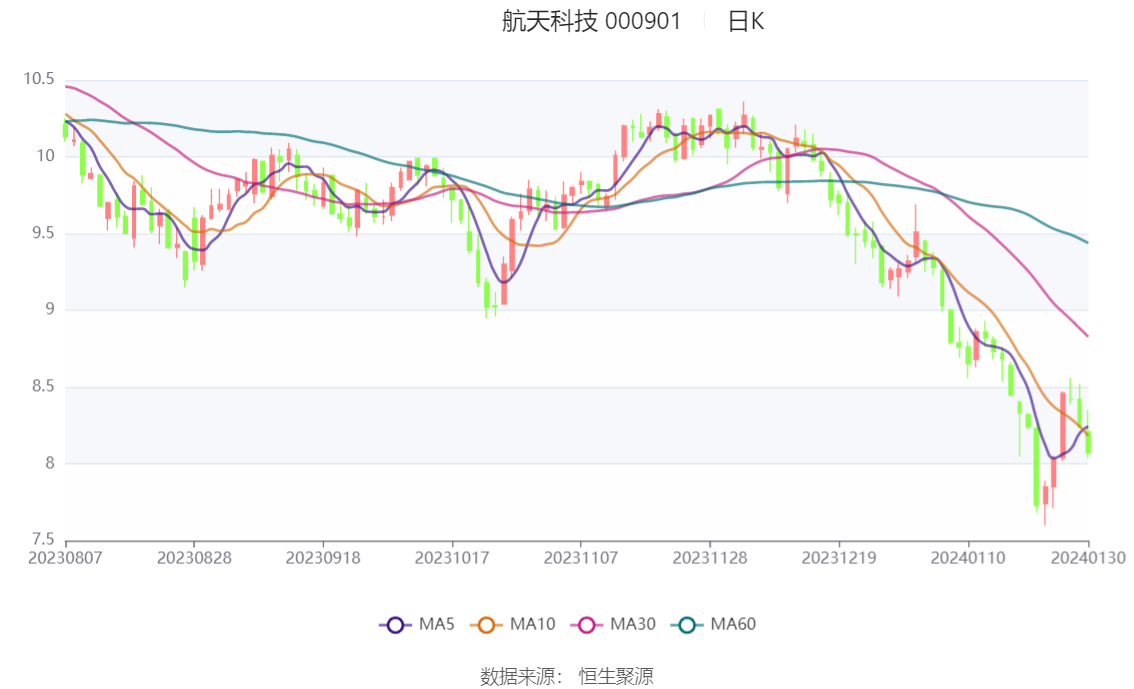Click the 7.5 price axis label

click(44, 540)
